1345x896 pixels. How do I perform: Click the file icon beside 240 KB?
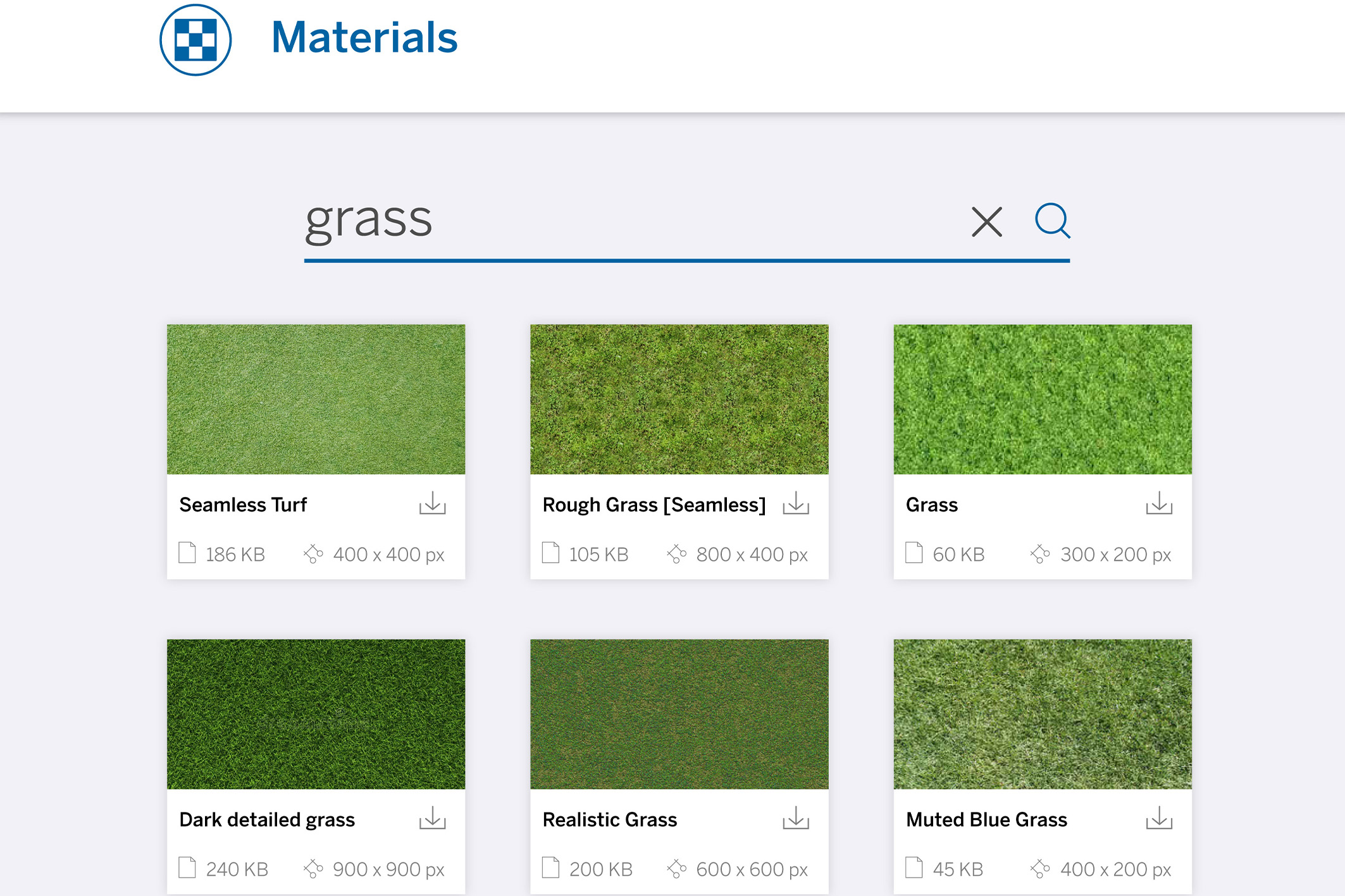[187, 868]
